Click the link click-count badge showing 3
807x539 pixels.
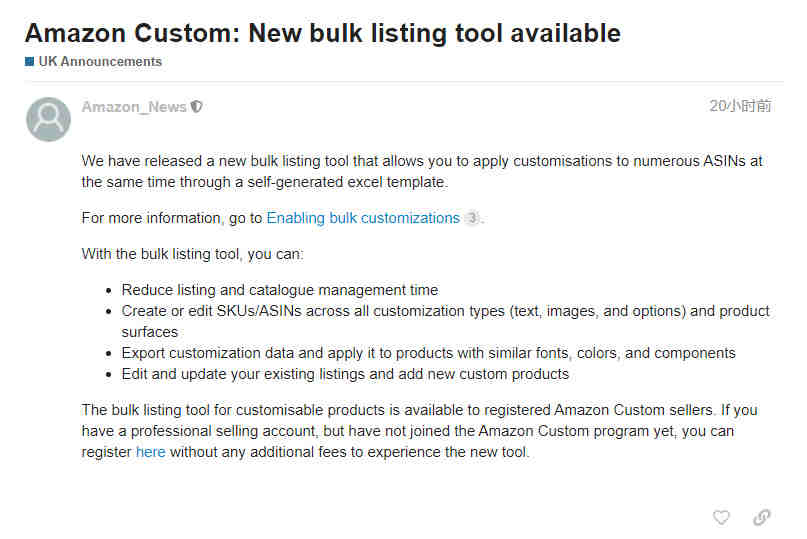click(x=472, y=218)
